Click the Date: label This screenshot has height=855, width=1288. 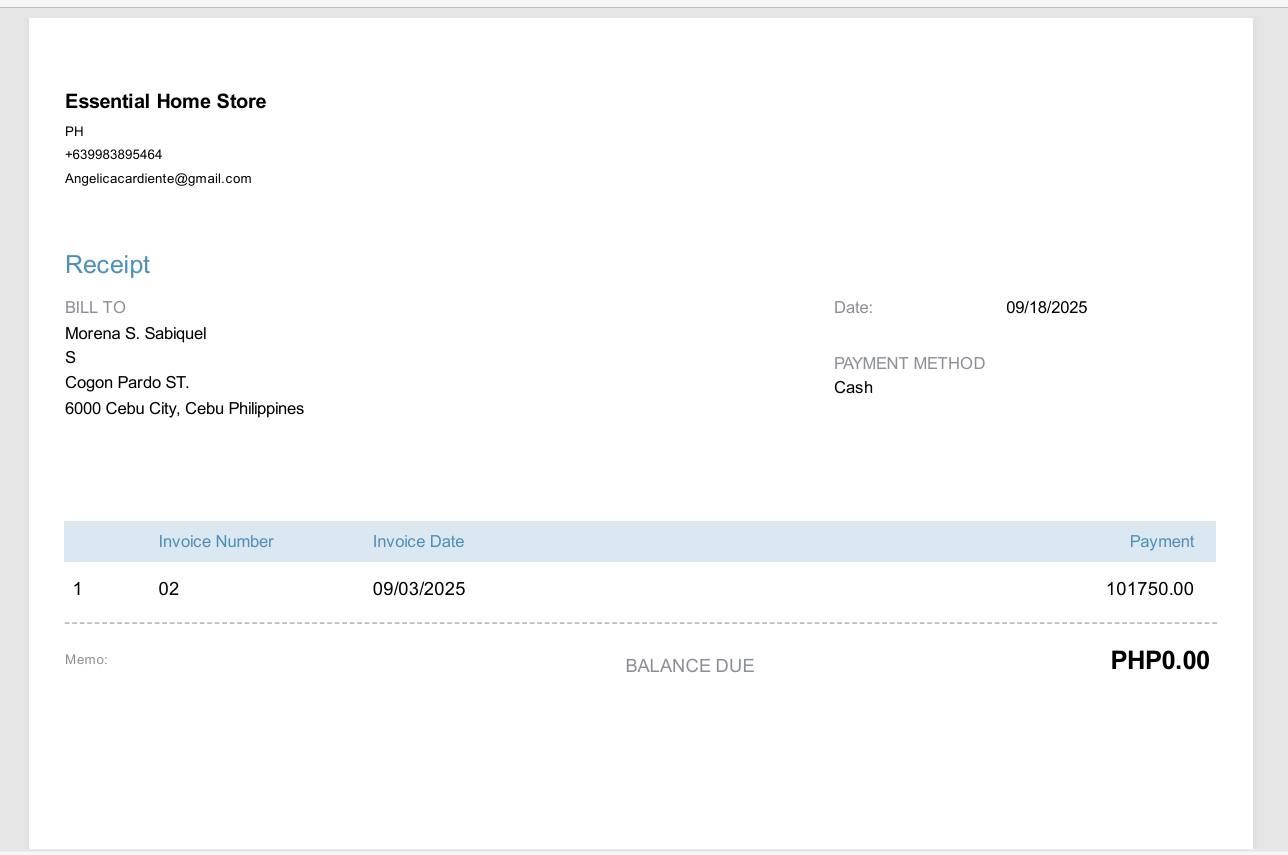853,307
